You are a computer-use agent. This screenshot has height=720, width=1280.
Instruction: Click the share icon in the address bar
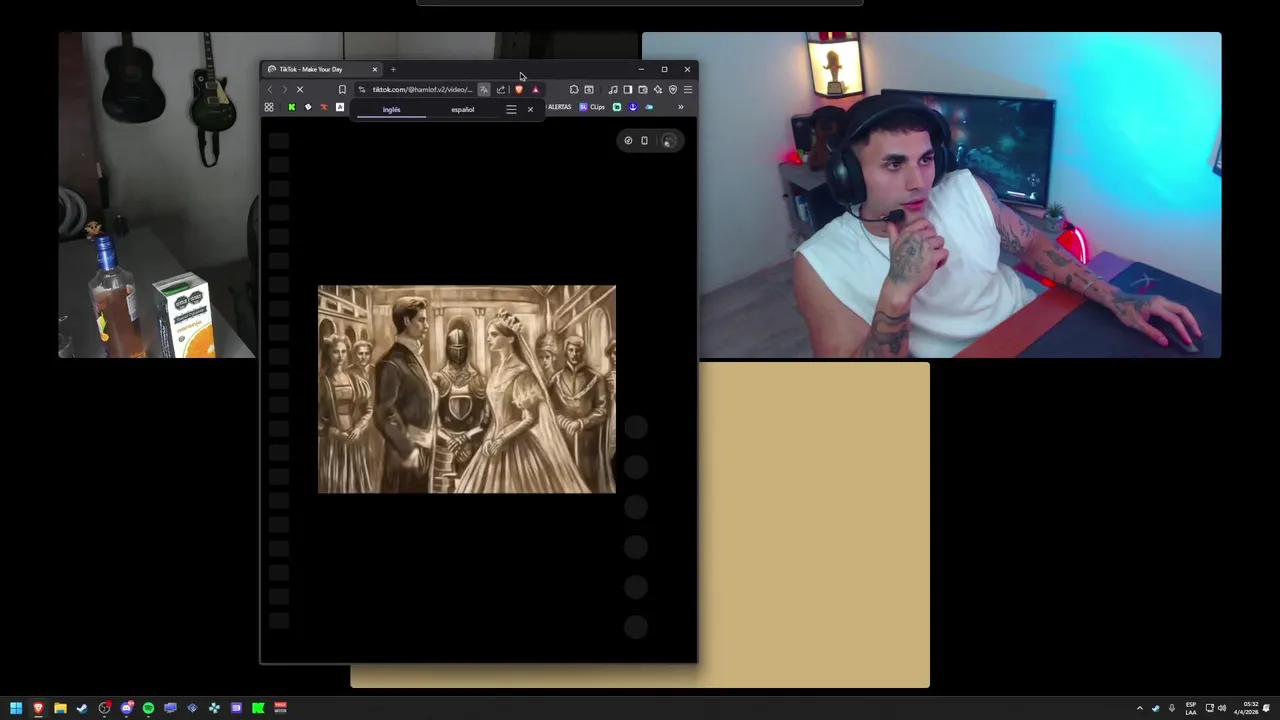(501, 89)
